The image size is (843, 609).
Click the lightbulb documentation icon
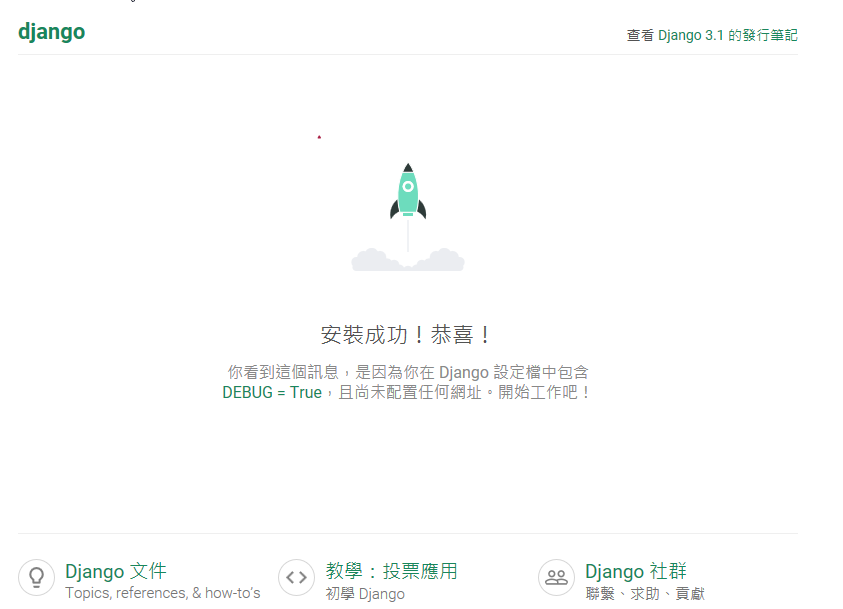pos(37,578)
